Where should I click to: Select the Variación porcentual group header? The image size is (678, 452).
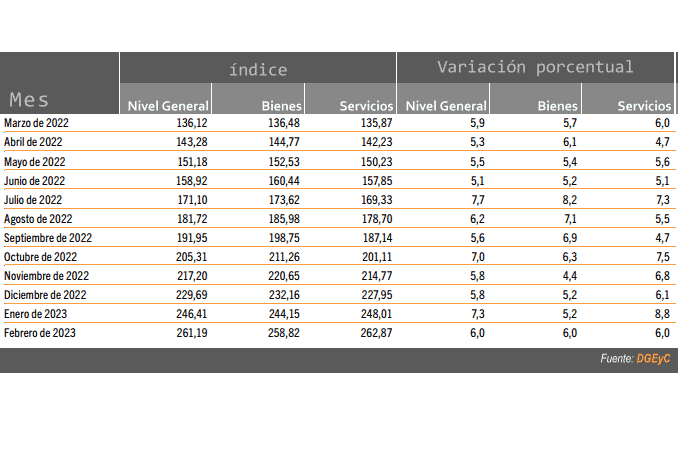click(535, 67)
